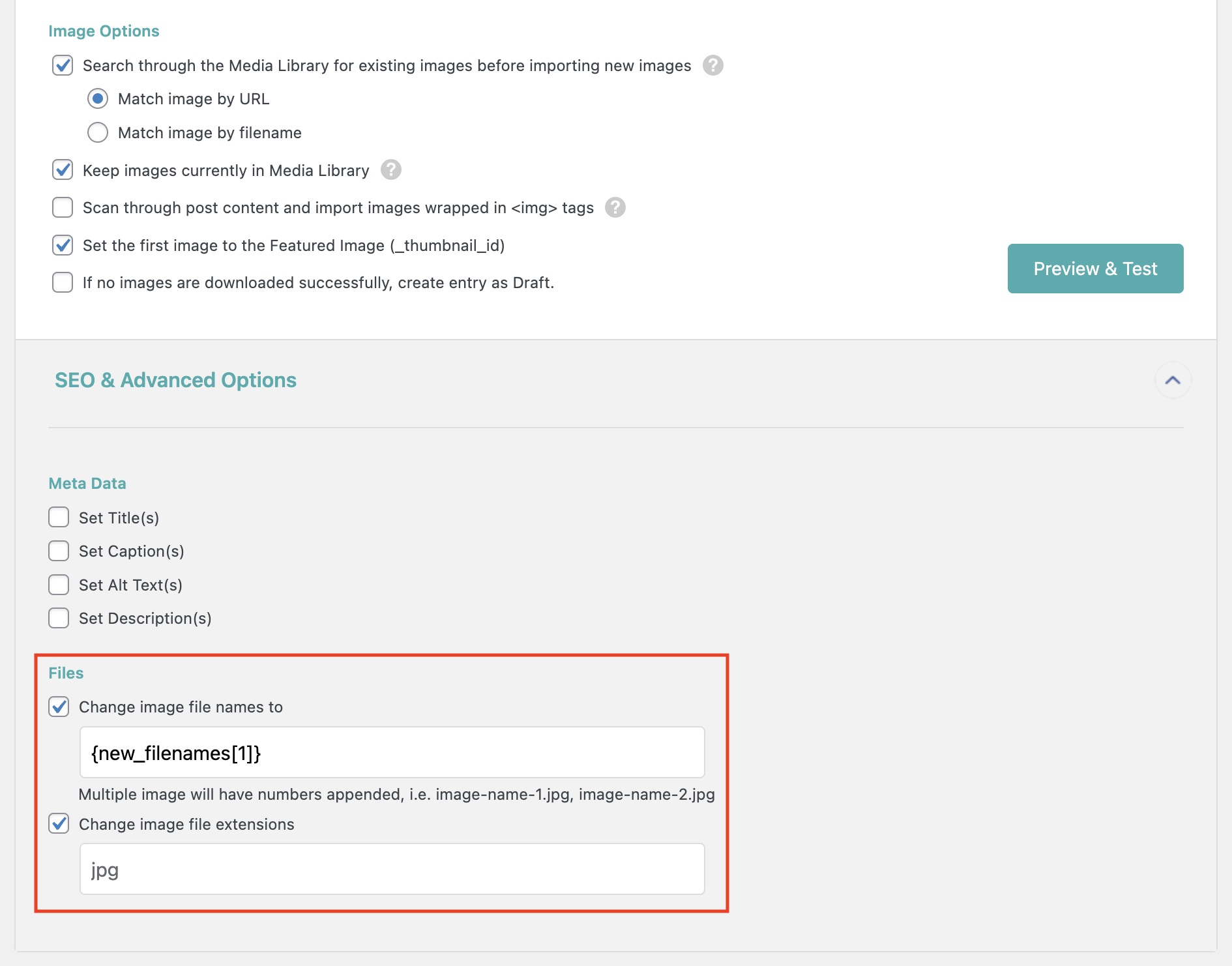The height and width of the screenshot is (966, 1232).
Task: Check the Set Title(s) checkbox
Action: click(59, 518)
